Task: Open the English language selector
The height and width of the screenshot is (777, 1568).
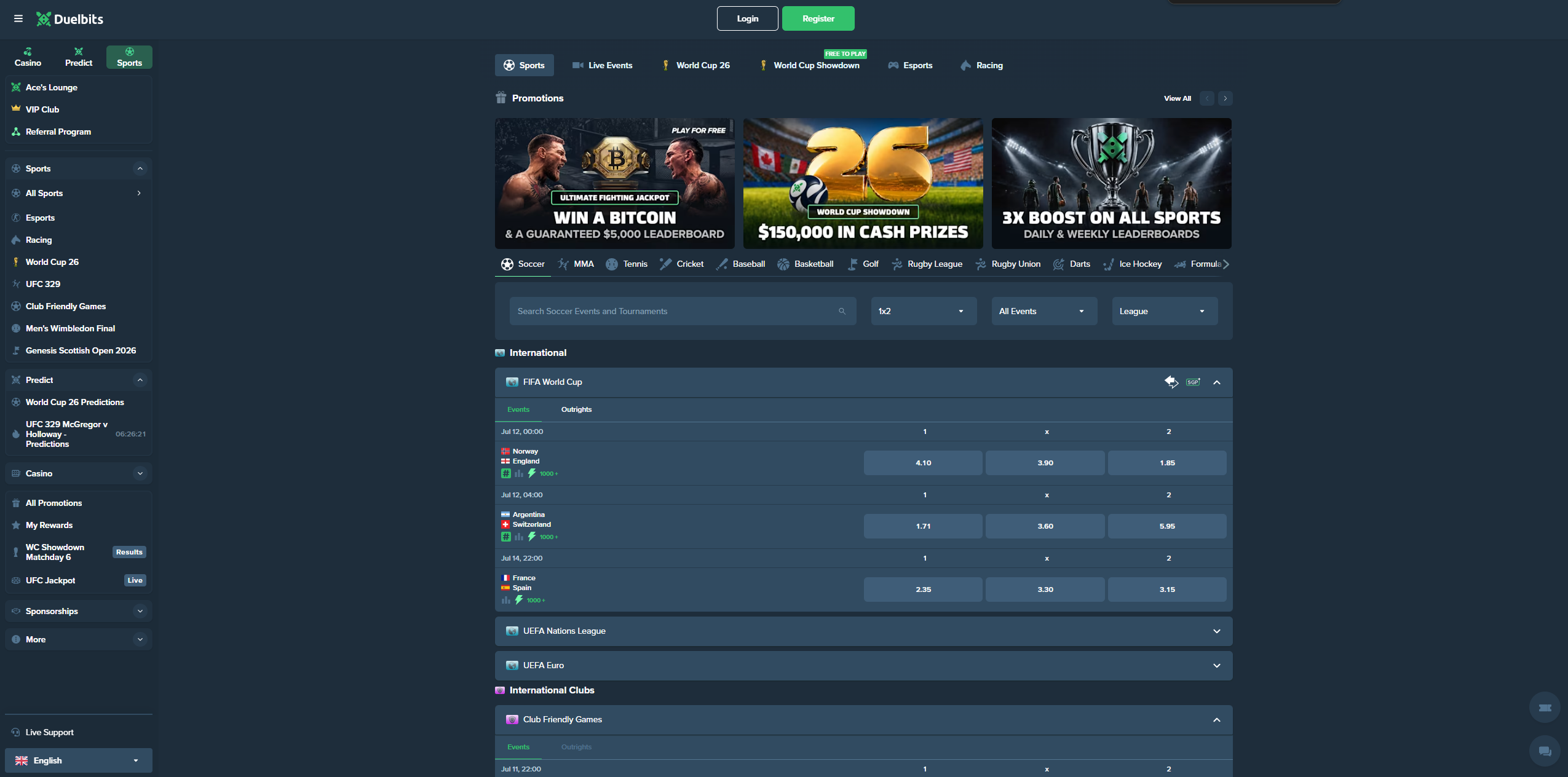Action: click(x=79, y=760)
